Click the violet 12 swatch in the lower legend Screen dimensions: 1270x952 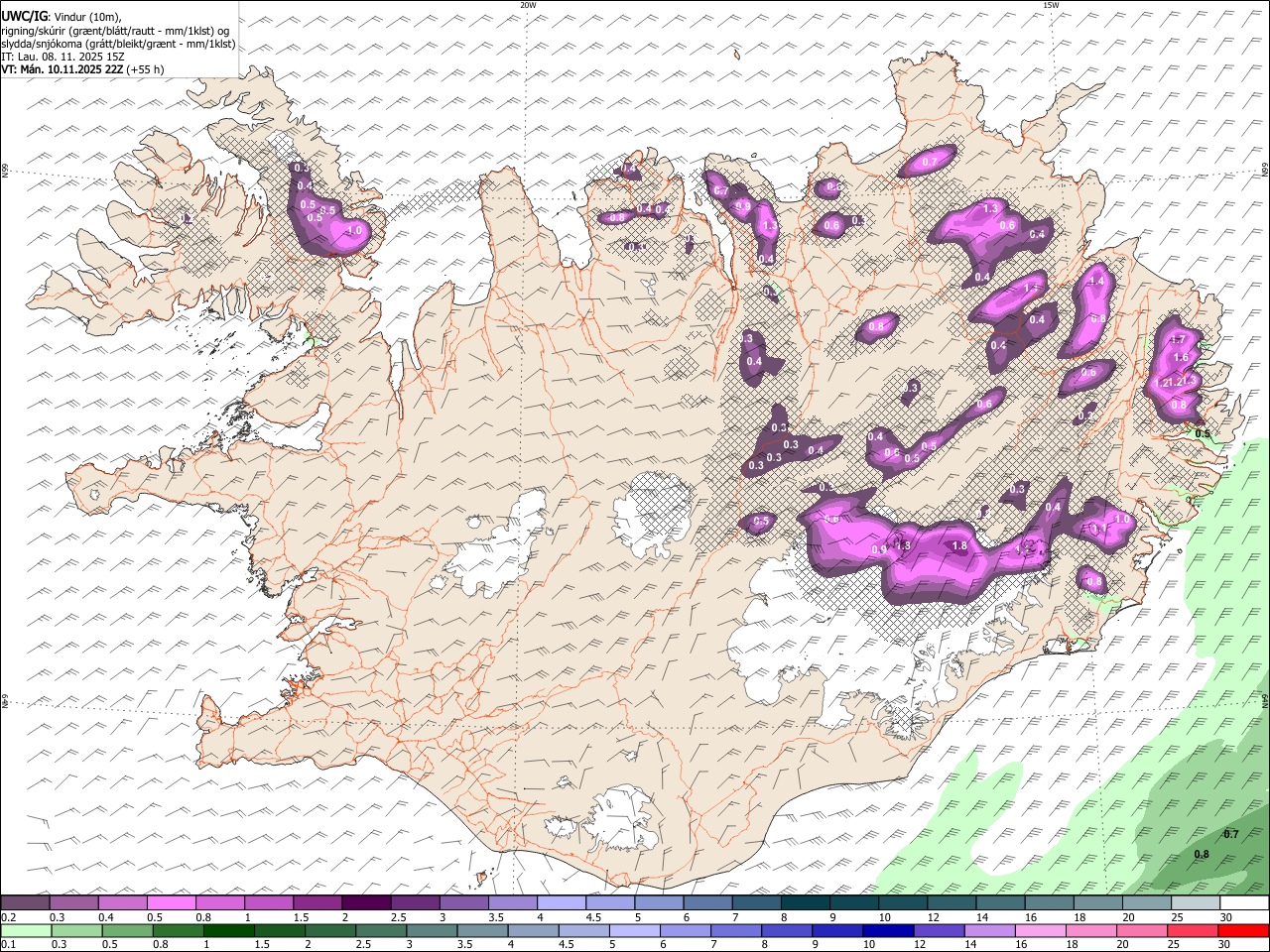(x=939, y=931)
